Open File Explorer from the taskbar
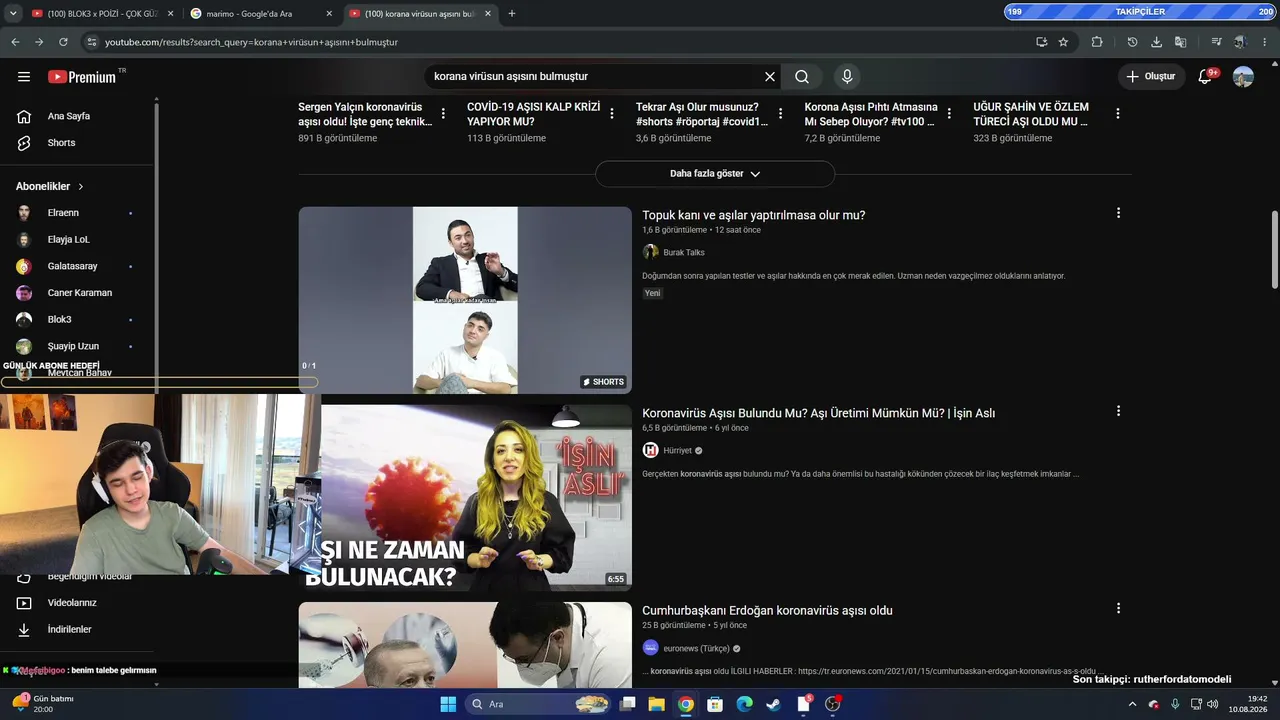 tap(656, 704)
